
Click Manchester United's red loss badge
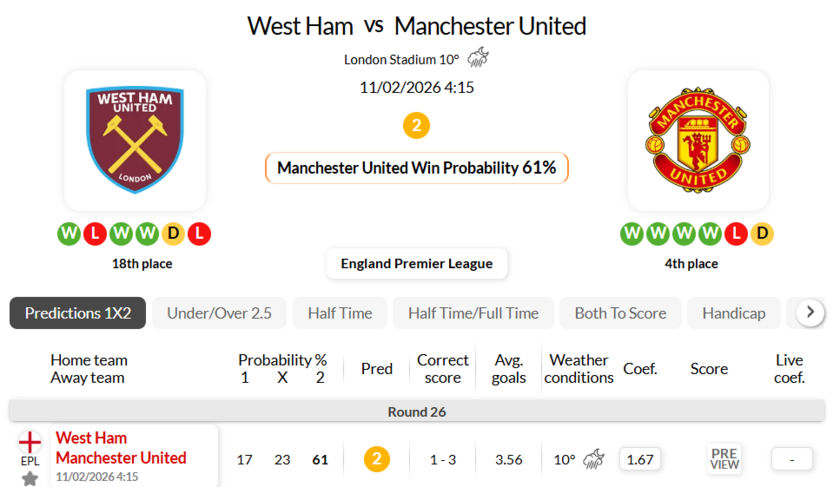pyautogui.click(x=737, y=234)
